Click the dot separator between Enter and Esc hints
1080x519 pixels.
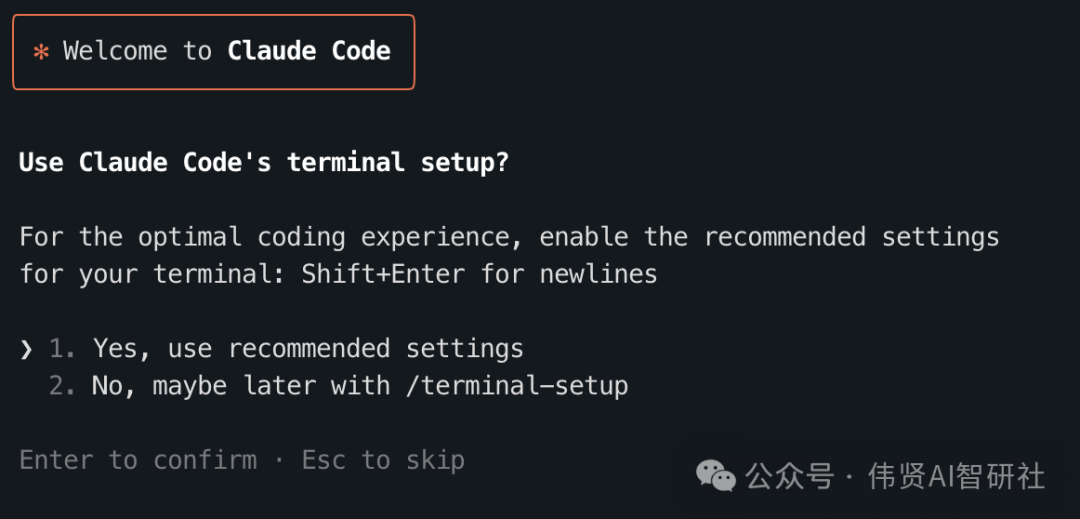tap(279, 460)
